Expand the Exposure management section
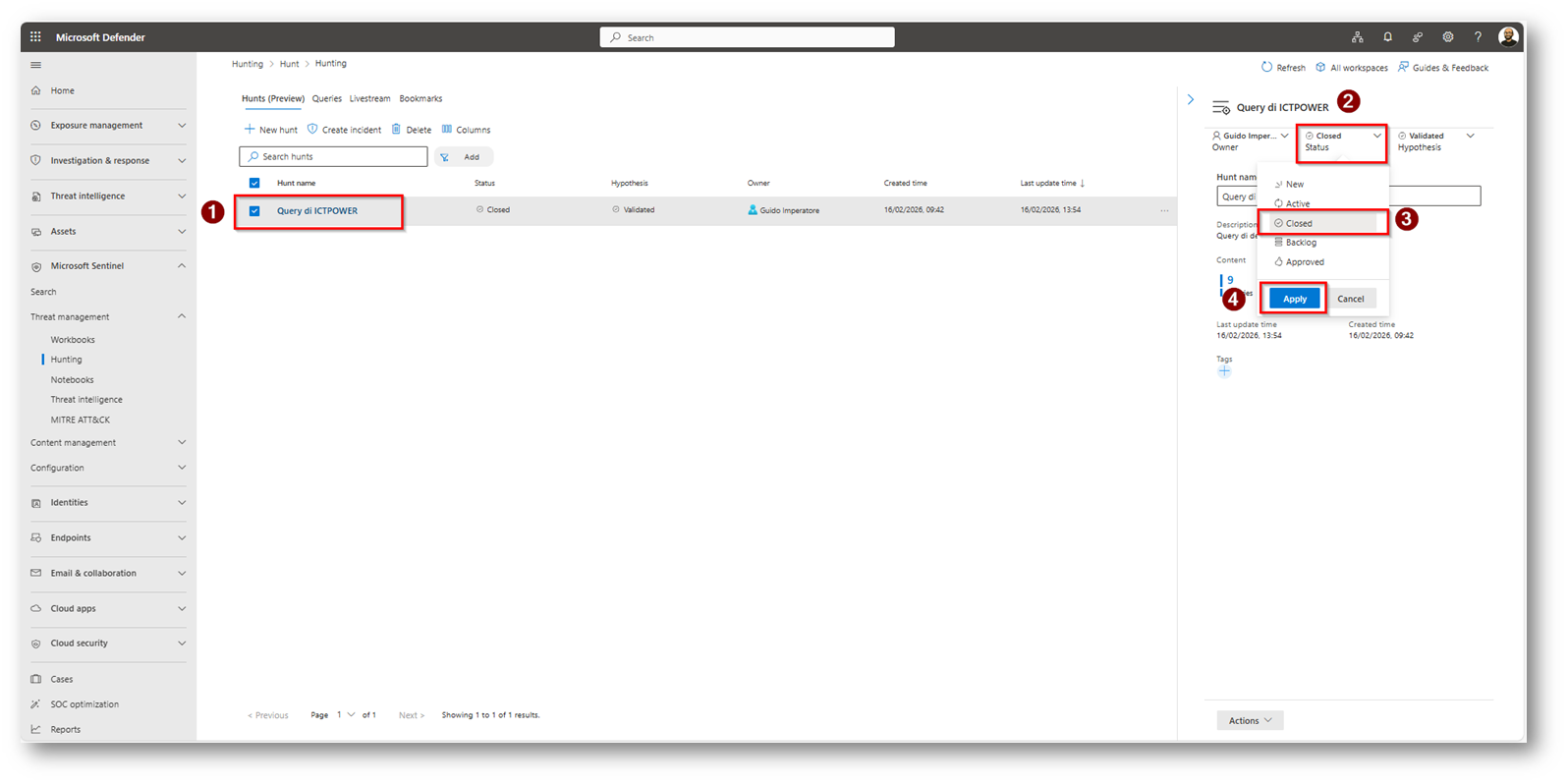The height and width of the screenshot is (784, 1568). [182, 126]
